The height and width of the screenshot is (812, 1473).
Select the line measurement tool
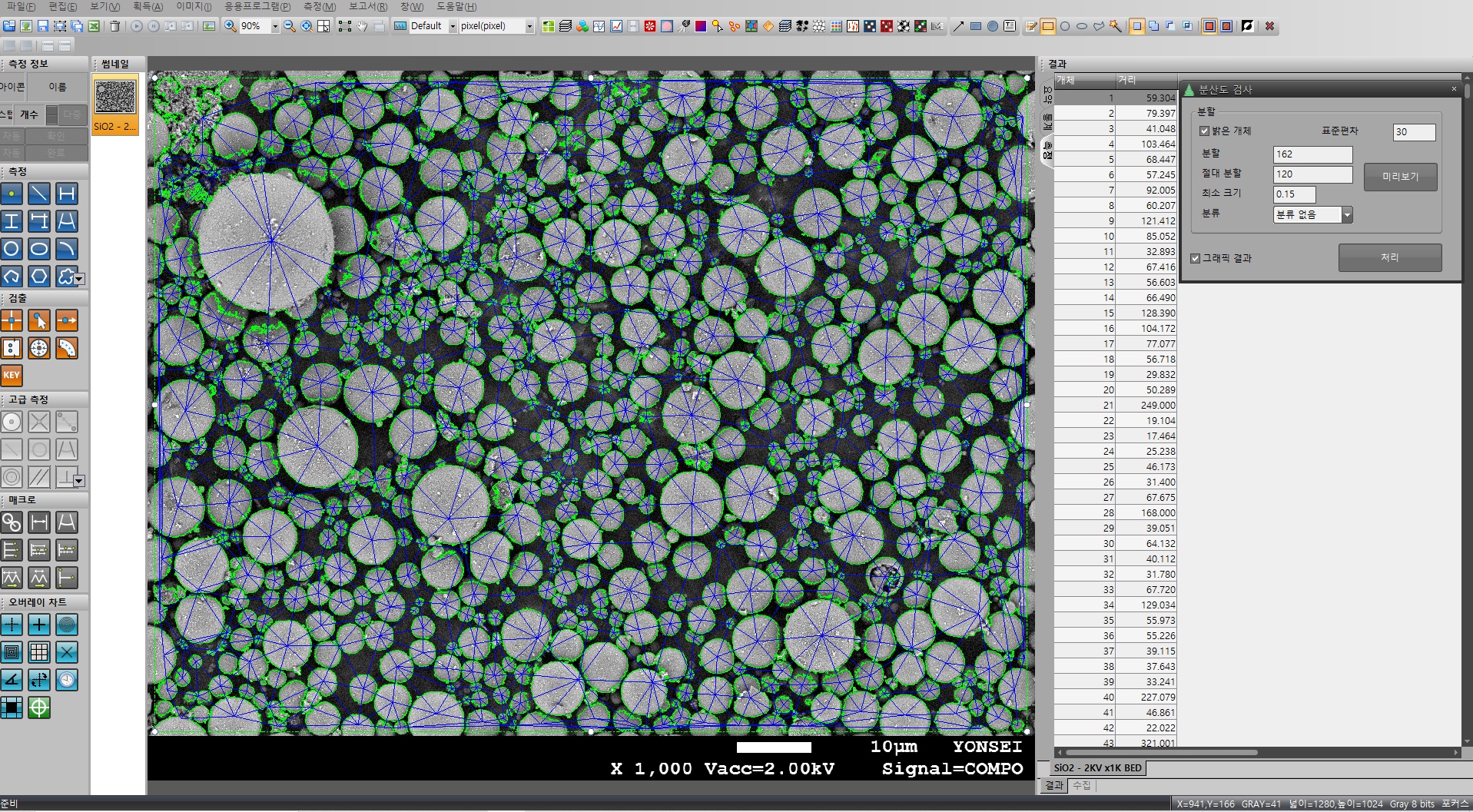[x=39, y=194]
